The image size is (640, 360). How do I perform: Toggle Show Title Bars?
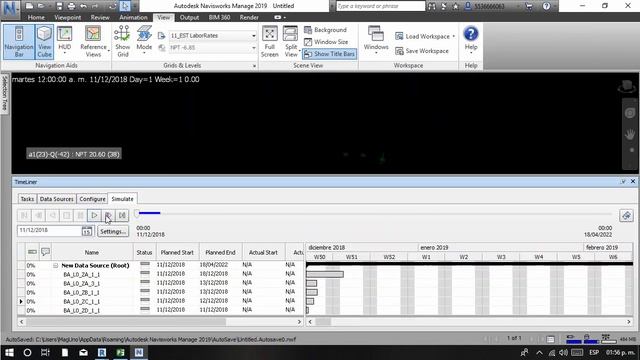[329, 54]
